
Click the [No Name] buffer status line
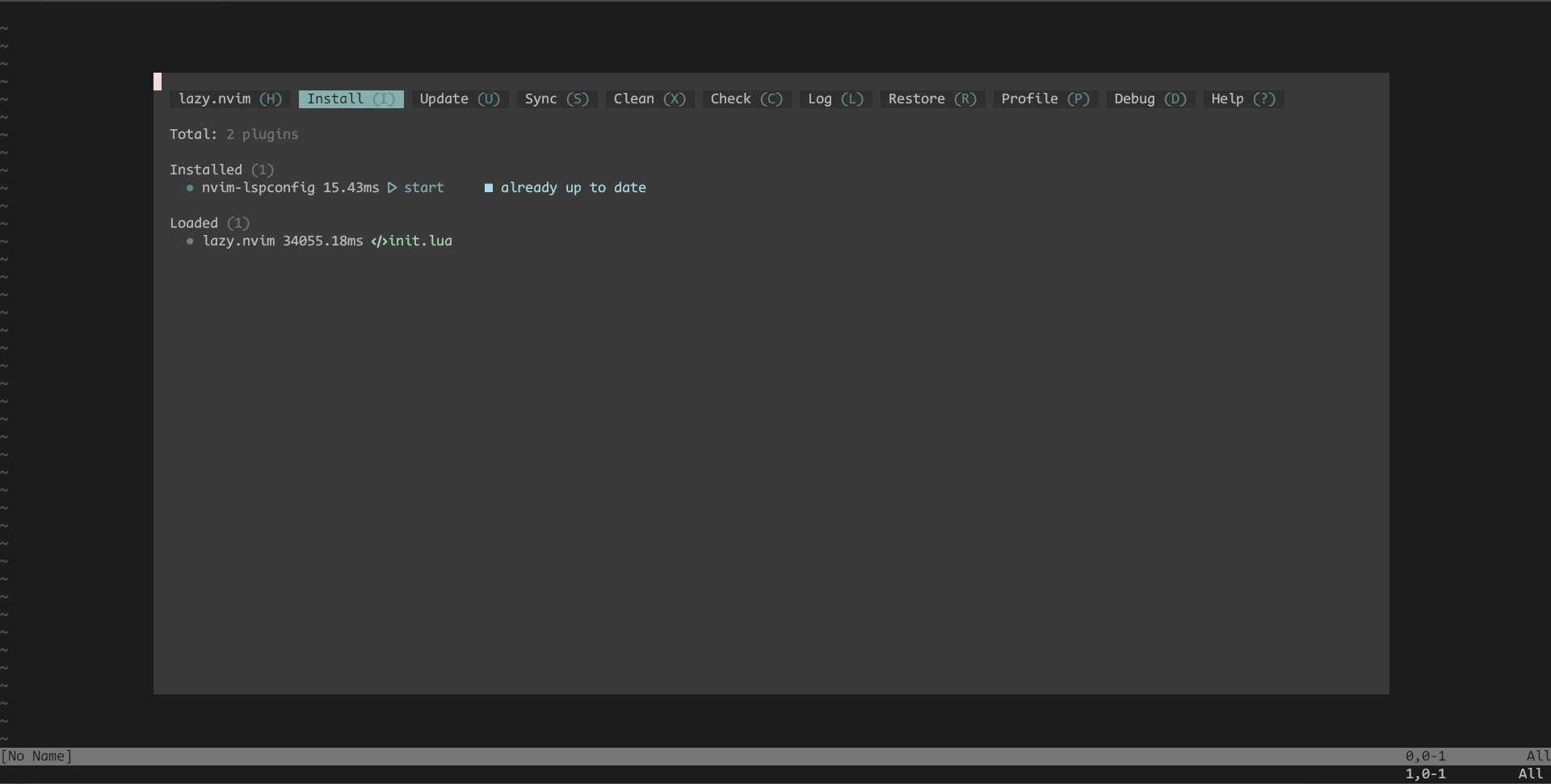[x=36, y=756]
